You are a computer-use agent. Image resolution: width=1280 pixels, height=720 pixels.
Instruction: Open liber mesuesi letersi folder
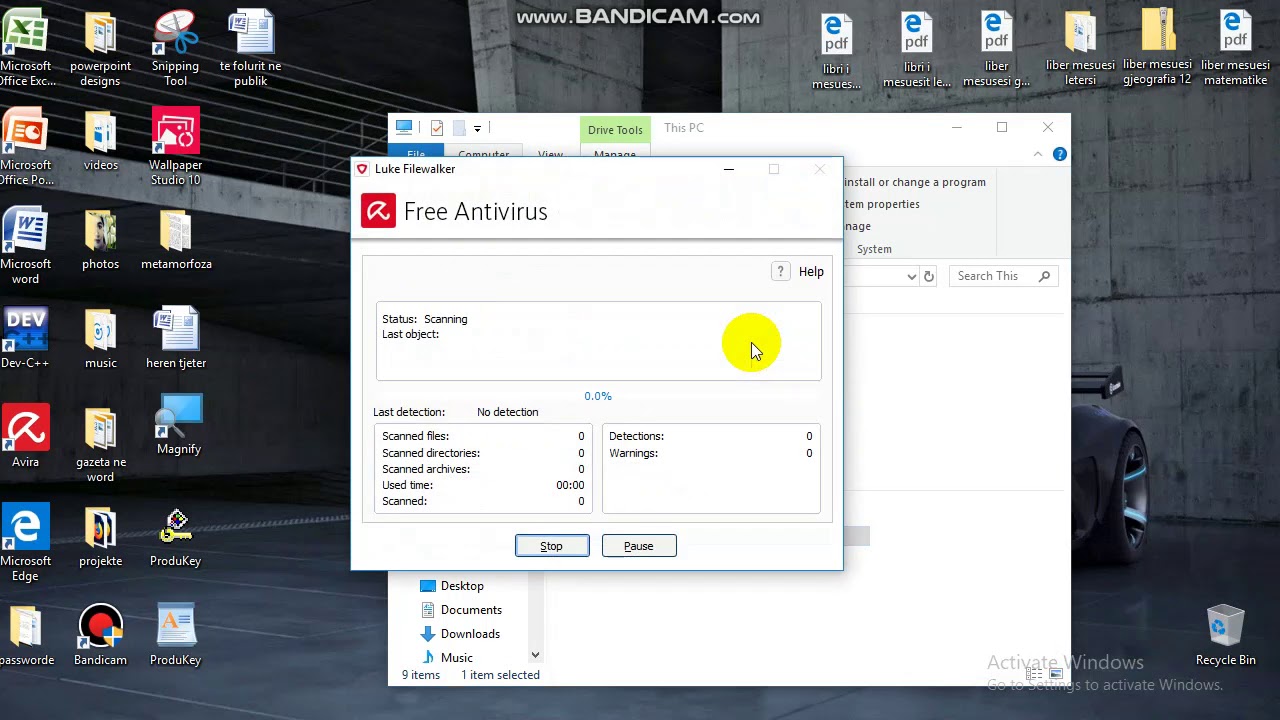click(x=1080, y=48)
